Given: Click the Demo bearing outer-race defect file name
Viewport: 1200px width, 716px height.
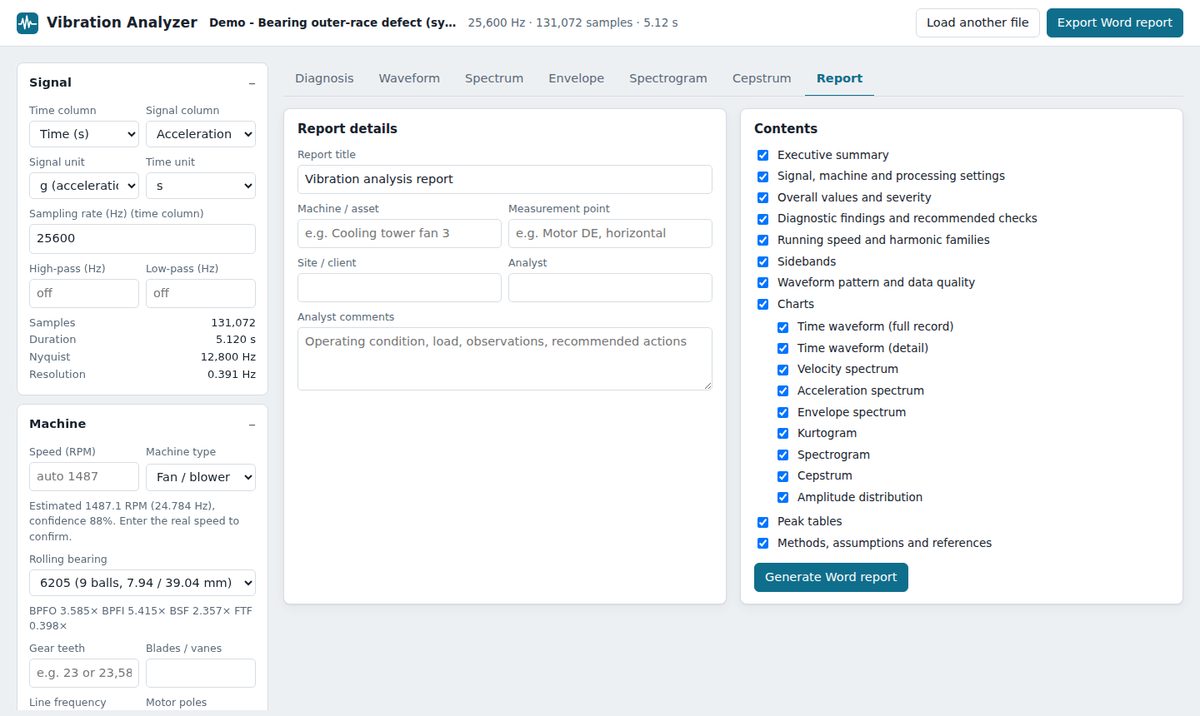Looking at the screenshot, I should tap(333, 23).
